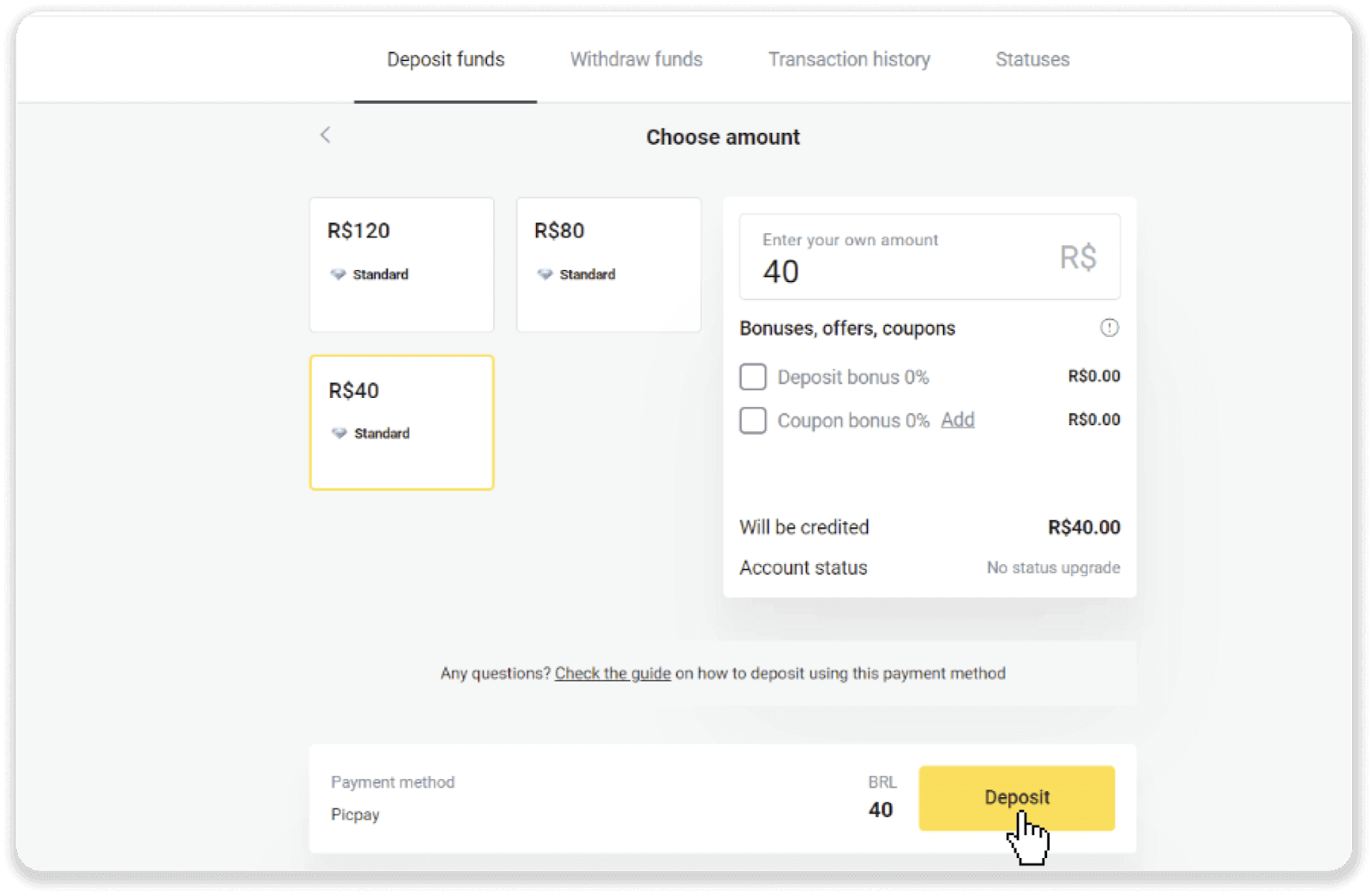Image resolution: width=1372 pixels, height=895 pixels.
Task: Enable the Coupon bonus 0% checkbox
Action: (x=752, y=420)
